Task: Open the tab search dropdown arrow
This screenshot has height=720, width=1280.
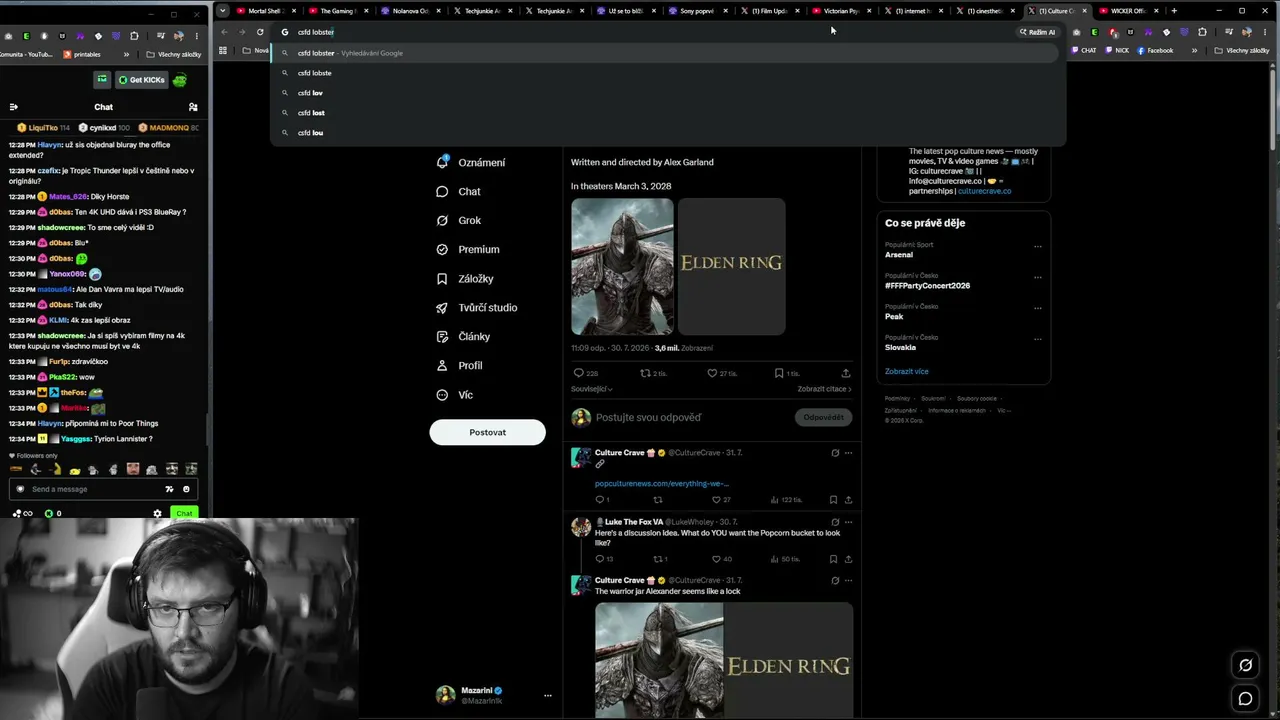Action: pyautogui.click(x=222, y=11)
